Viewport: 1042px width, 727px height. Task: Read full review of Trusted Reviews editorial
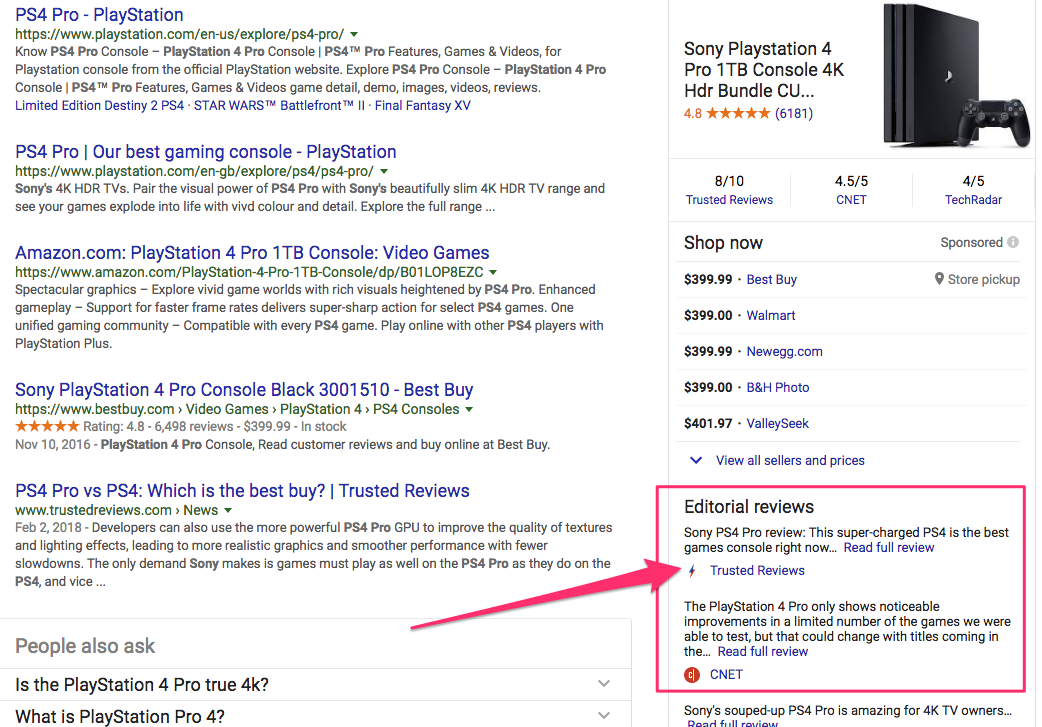[x=889, y=548]
